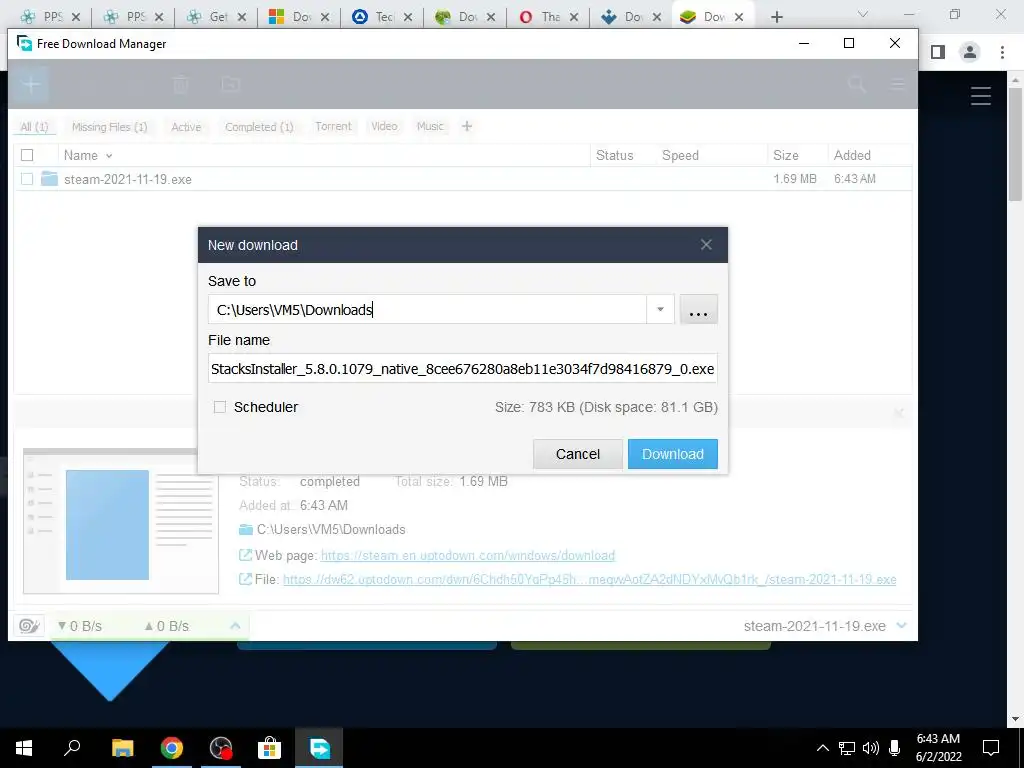Switch to the Active tab
This screenshot has width=1024, height=768.
click(x=186, y=127)
